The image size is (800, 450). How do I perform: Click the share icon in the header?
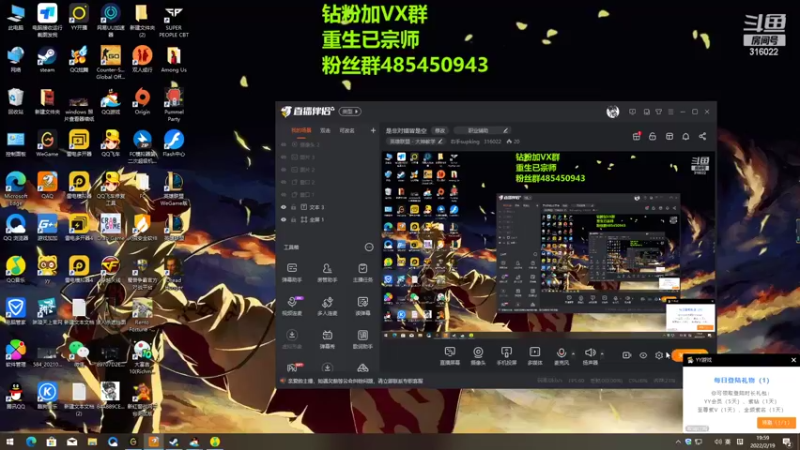(702, 136)
